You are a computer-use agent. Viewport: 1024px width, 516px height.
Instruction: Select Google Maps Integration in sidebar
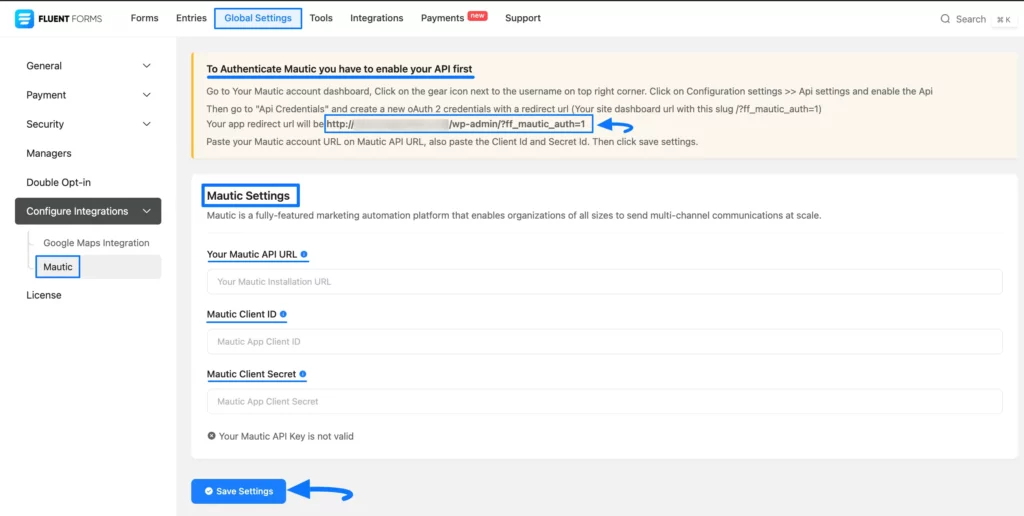(96, 243)
